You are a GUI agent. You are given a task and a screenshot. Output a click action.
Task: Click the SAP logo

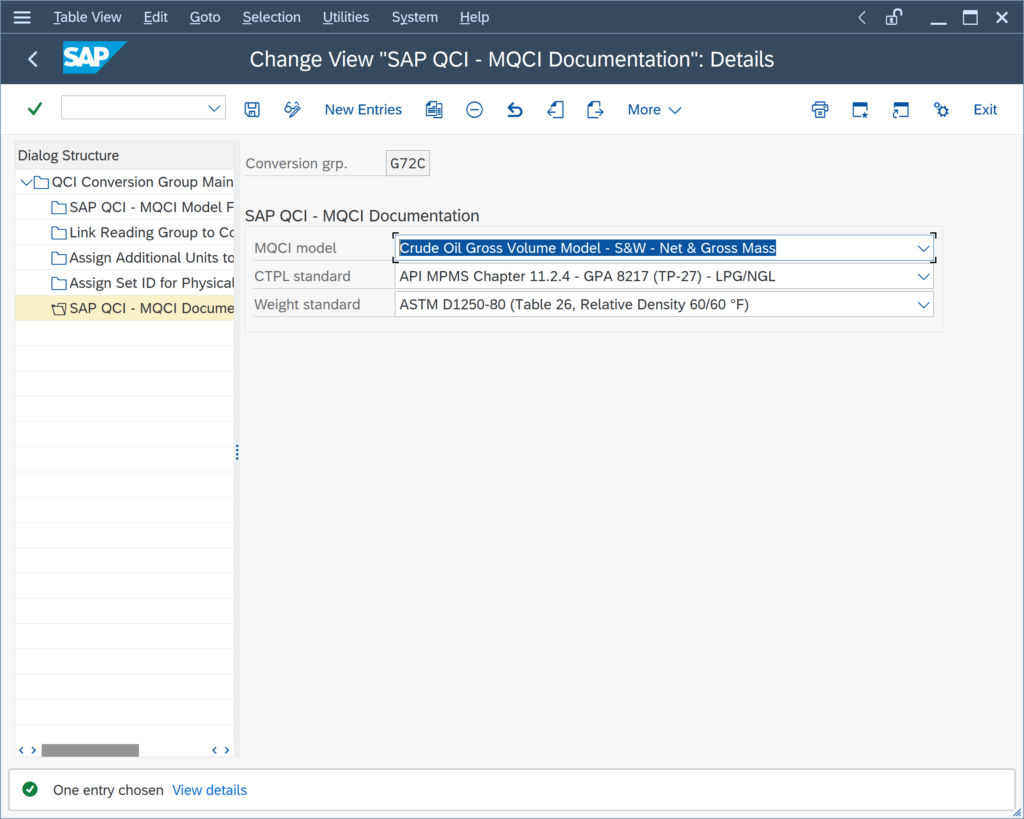[93, 57]
